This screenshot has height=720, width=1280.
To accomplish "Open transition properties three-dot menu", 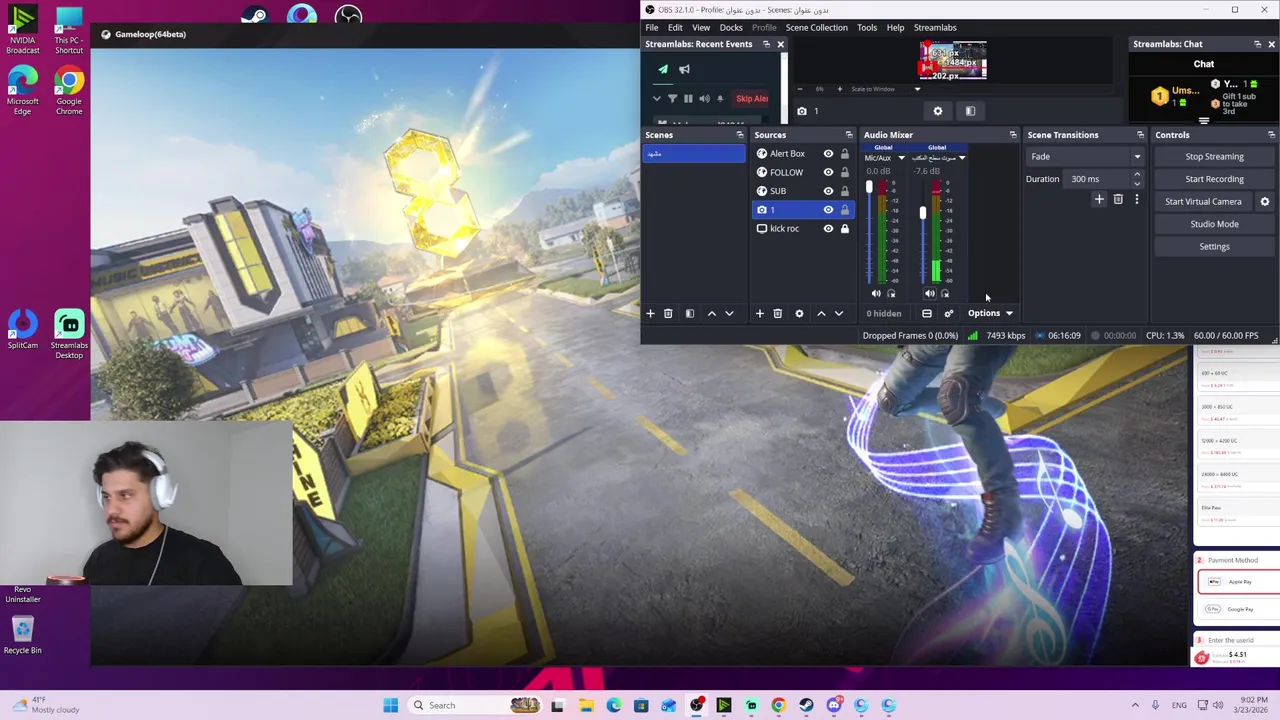I will tap(1136, 200).
